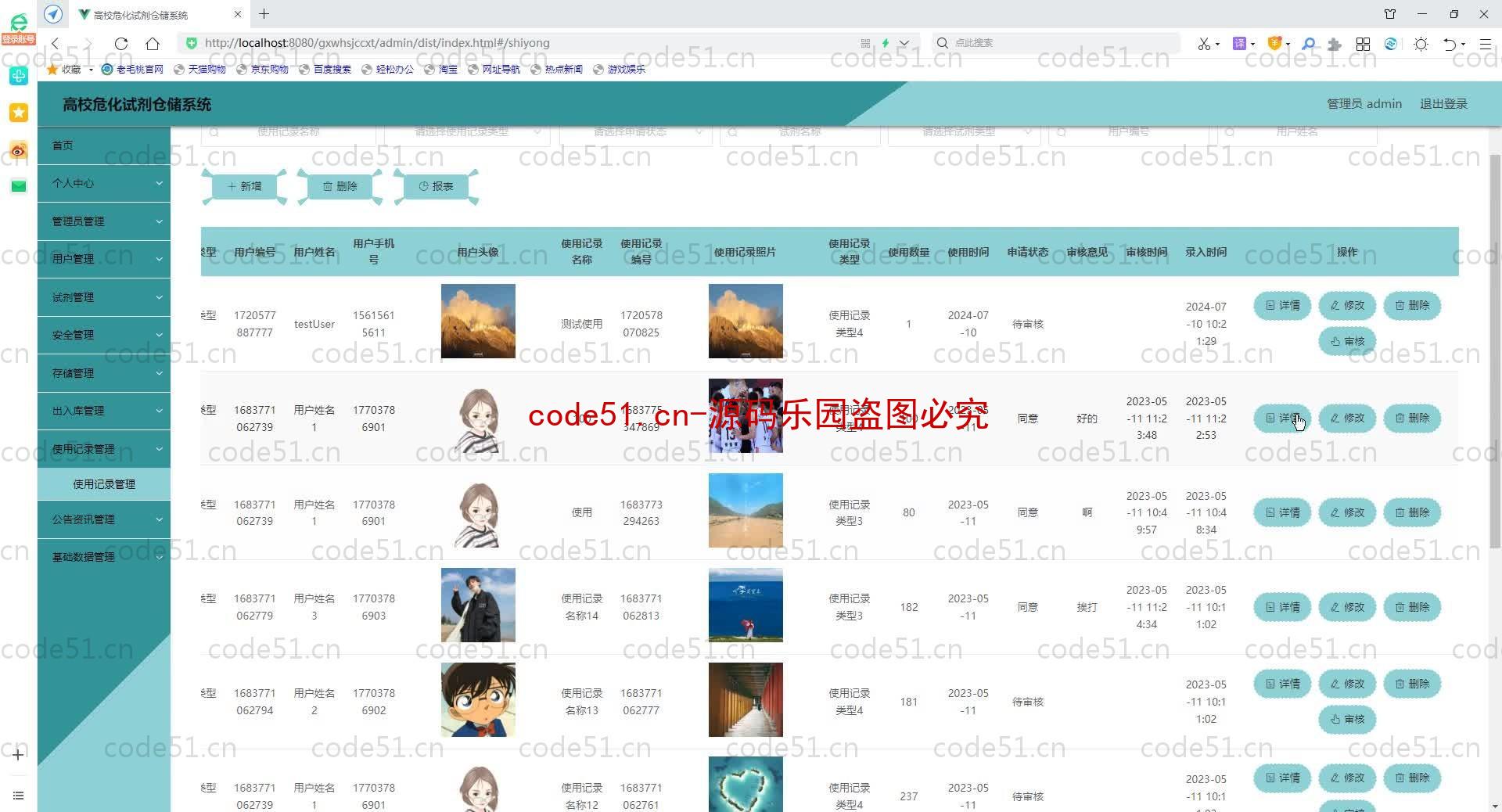Open a new browser tab with plus icon
1502x812 pixels.
[x=264, y=14]
